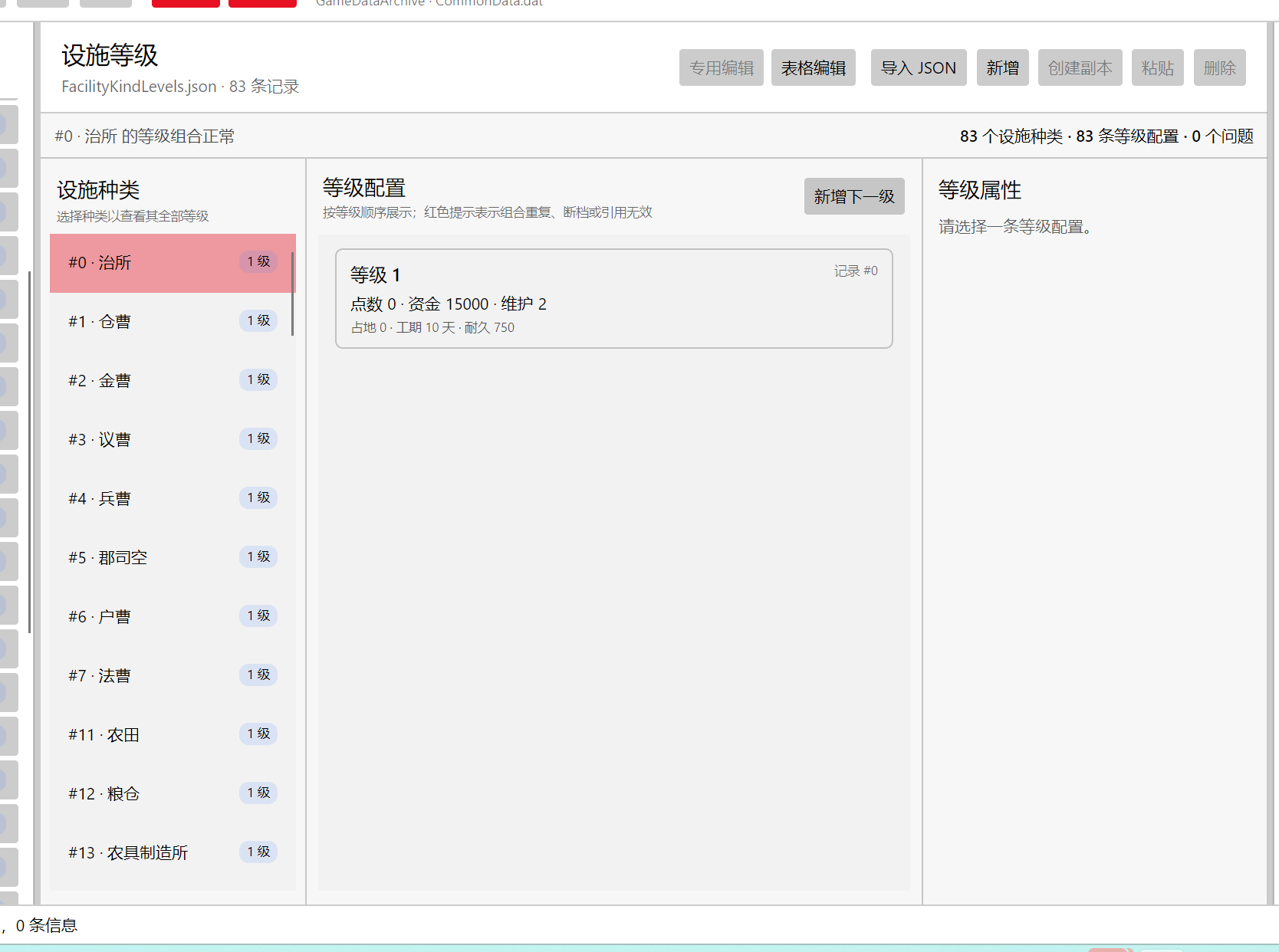1279x952 pixels.
Task: Select facility #3 · 议曹
Action: (173, 440)
